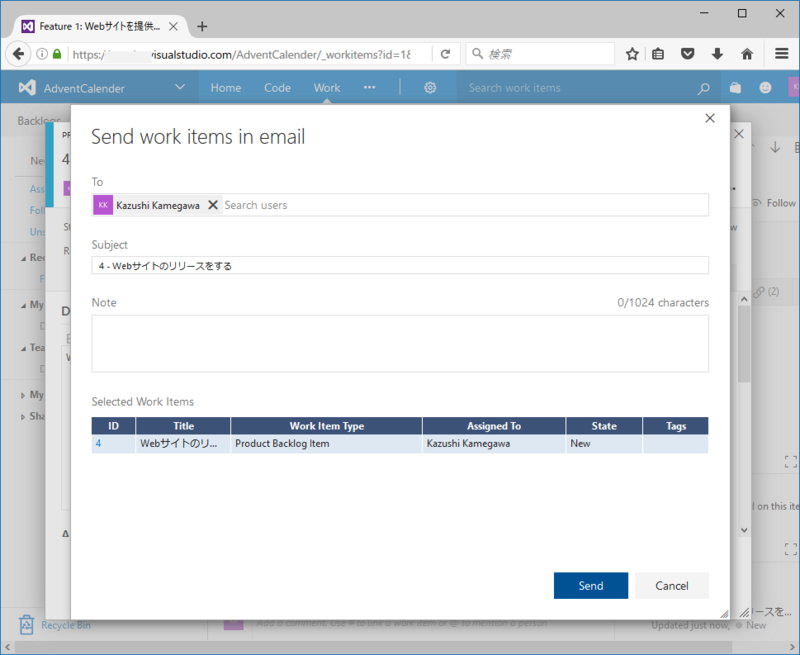Viewport: 800px width, 655px height.
Task: Select the Product Backlog Item cell
Action: [x=327, y=443]
